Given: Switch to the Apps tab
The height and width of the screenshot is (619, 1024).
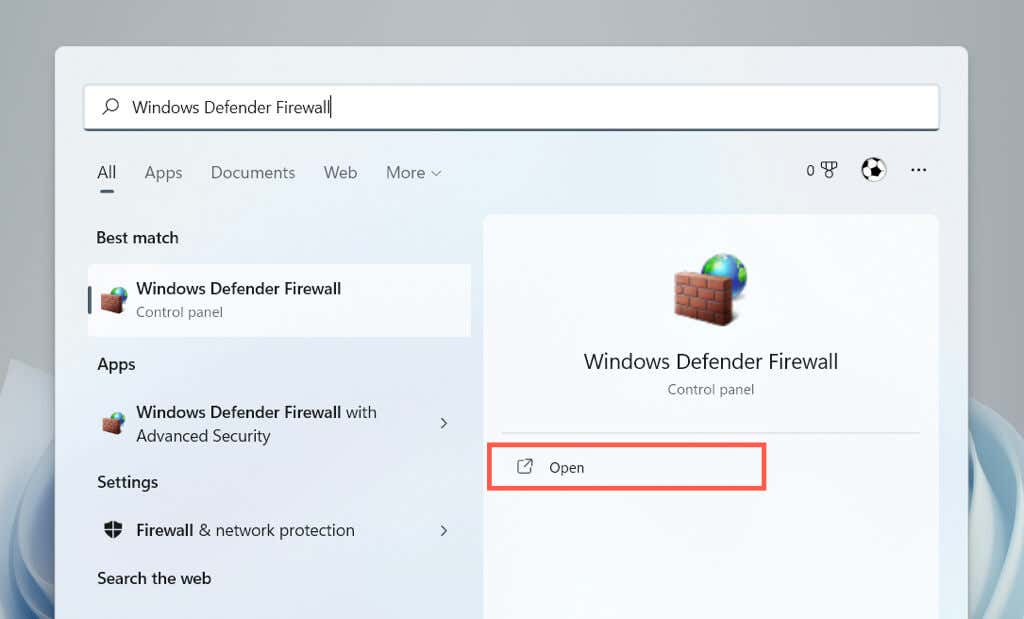Looking at the screenshot, I should [163, 172].
